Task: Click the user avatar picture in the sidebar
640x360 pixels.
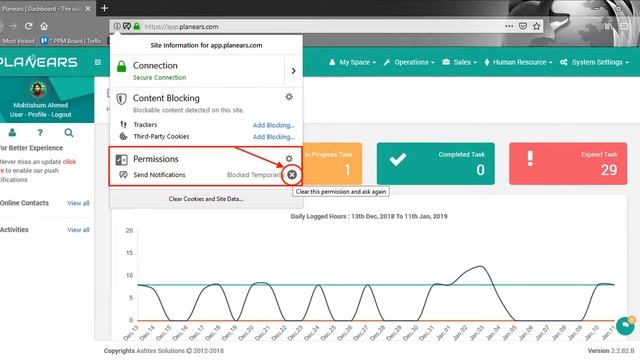Action: [38, 89]
